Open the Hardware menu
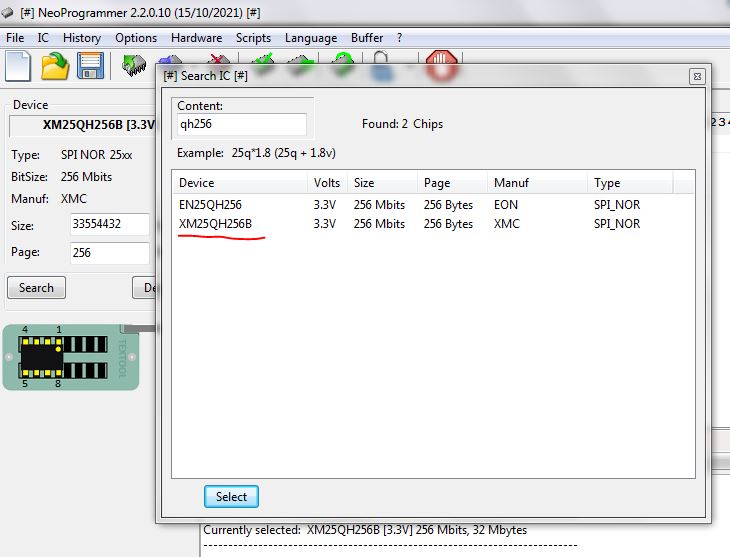The height and width of the screenshot is (557, 730). point(196,38)
